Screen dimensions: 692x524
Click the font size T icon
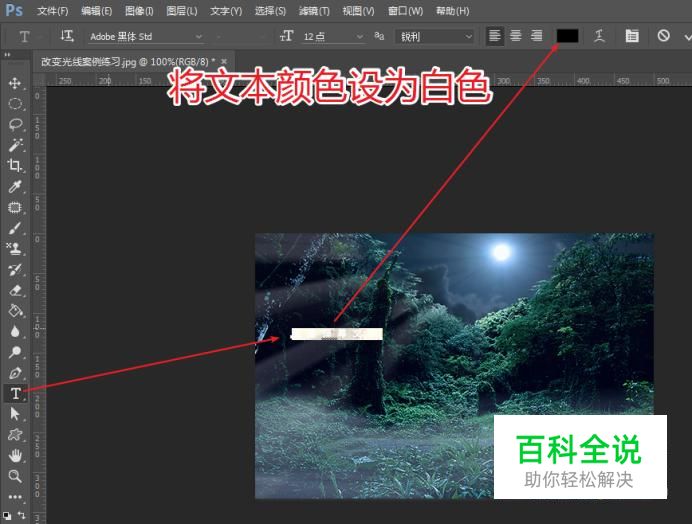(x=286, y=36)
